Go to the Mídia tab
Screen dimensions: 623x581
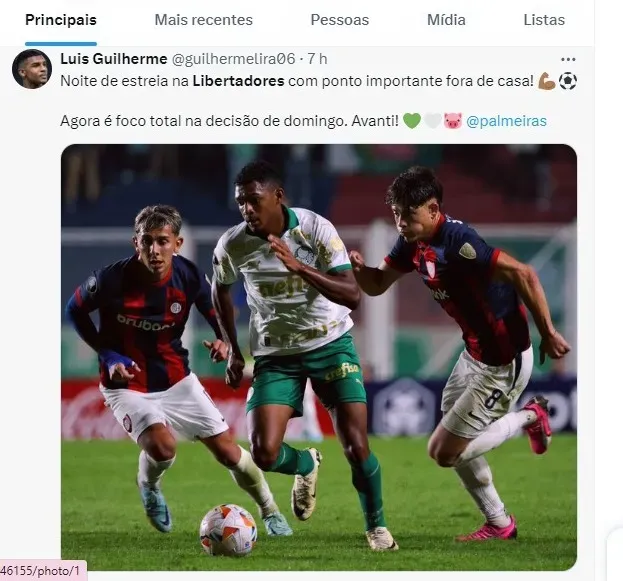pos(446,20)
